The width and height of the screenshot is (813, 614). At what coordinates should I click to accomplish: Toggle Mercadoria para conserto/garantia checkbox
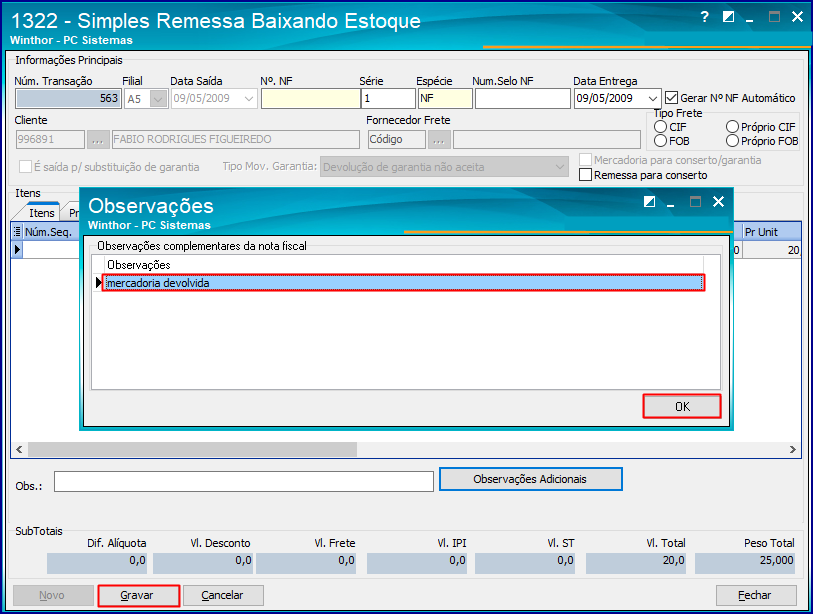(x=585, y=160)
